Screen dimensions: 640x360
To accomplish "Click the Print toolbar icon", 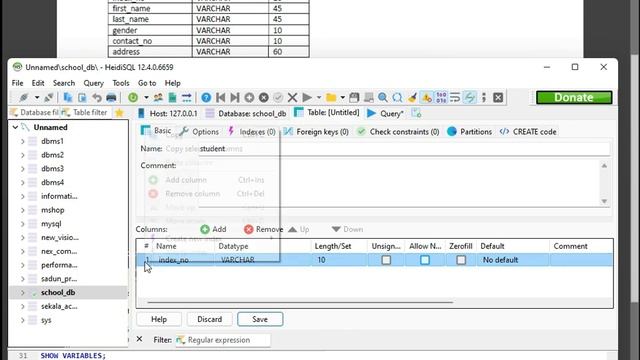I will 111,98.
